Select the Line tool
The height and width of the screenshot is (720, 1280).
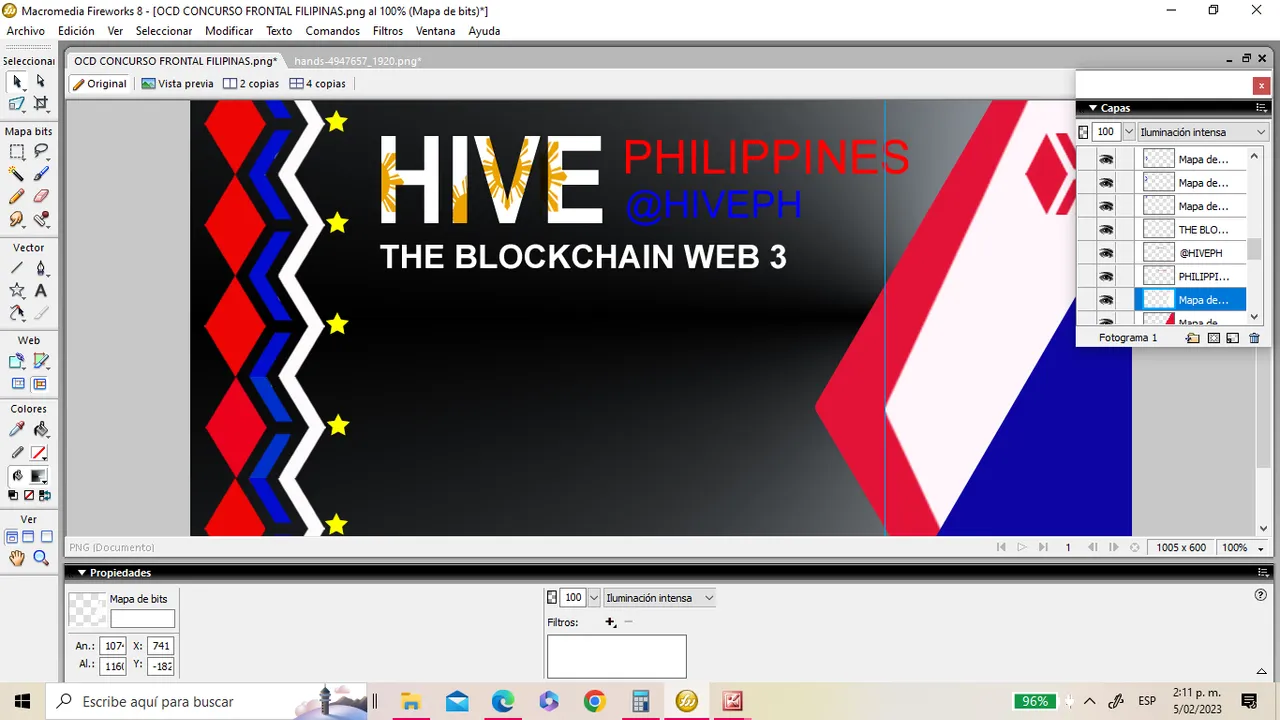click(17, 268)
